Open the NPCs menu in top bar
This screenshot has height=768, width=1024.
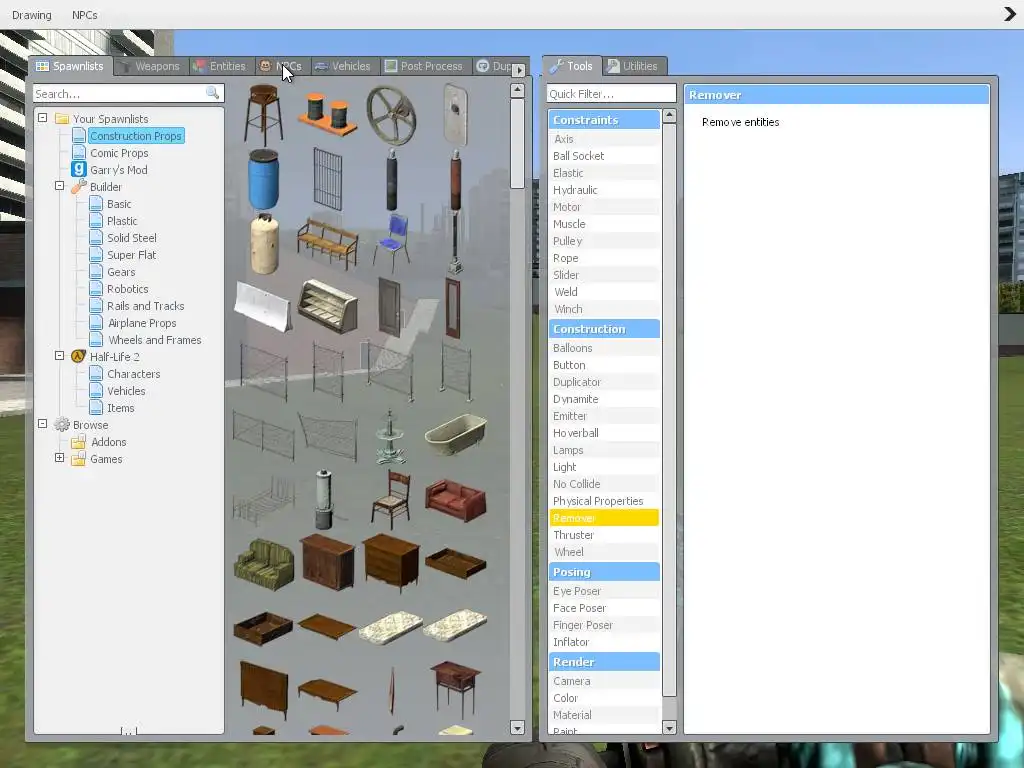pos(85,14)
